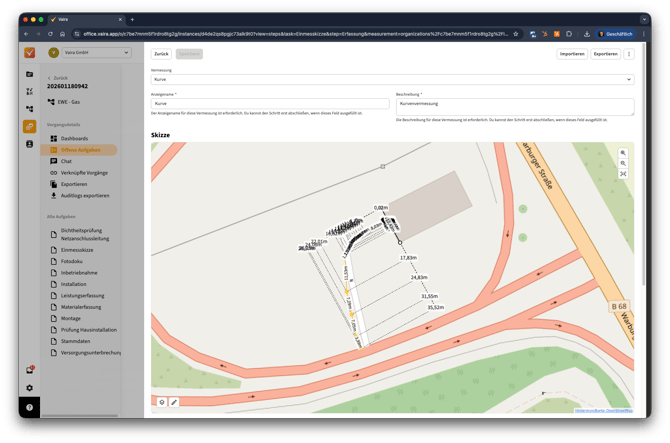Expand the Vermessung Kurve dropdown
Viewport: 670px width, 443px height.
(391, 79)
